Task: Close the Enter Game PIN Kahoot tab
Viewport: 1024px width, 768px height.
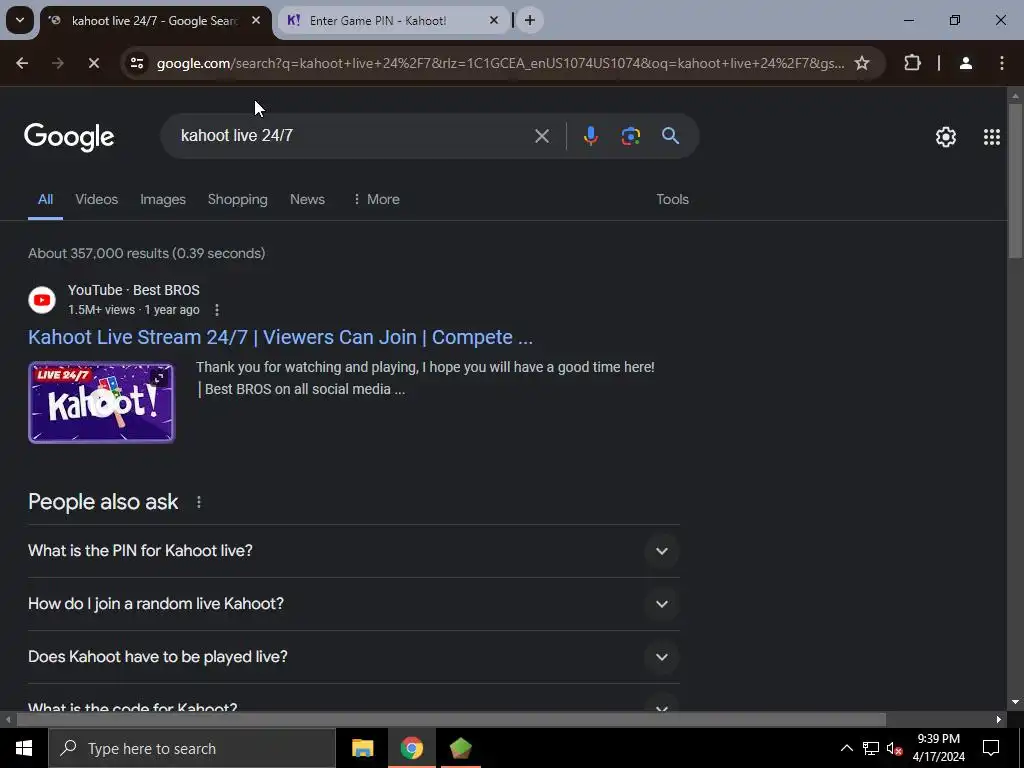Action: (494, 20)
